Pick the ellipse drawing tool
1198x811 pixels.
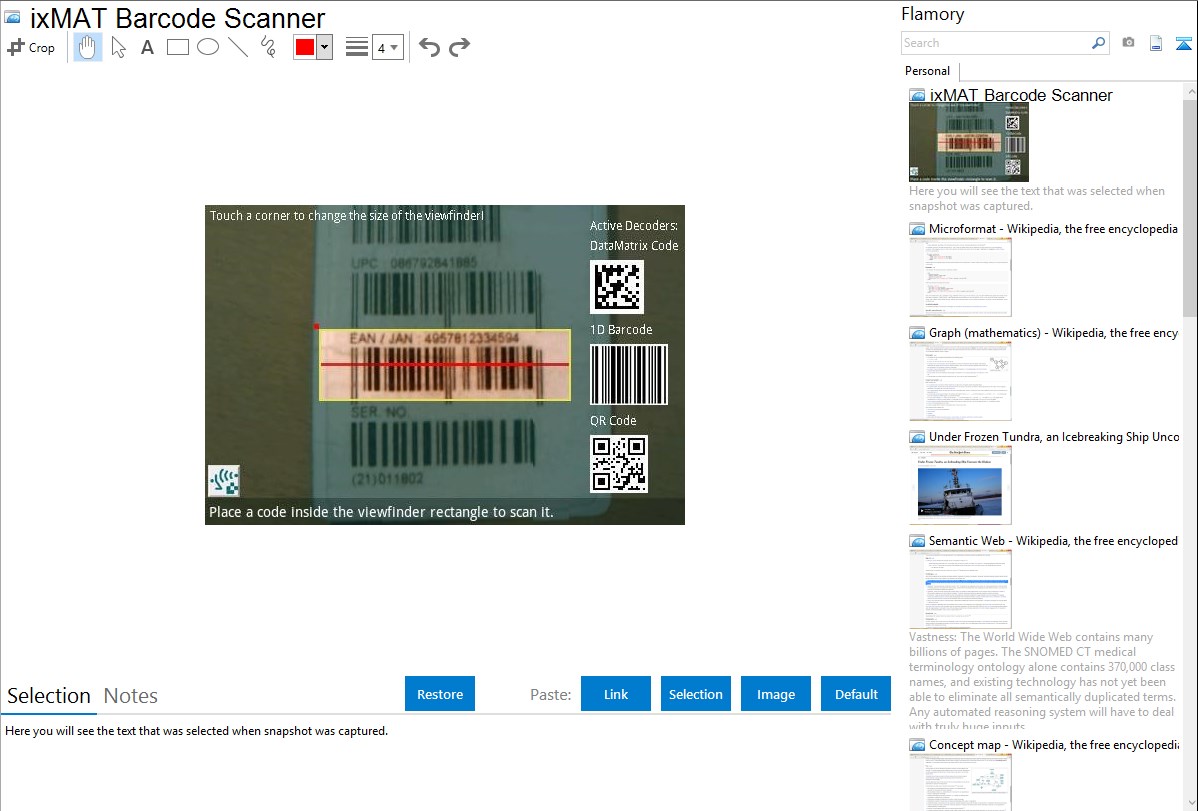click(208, 47)
